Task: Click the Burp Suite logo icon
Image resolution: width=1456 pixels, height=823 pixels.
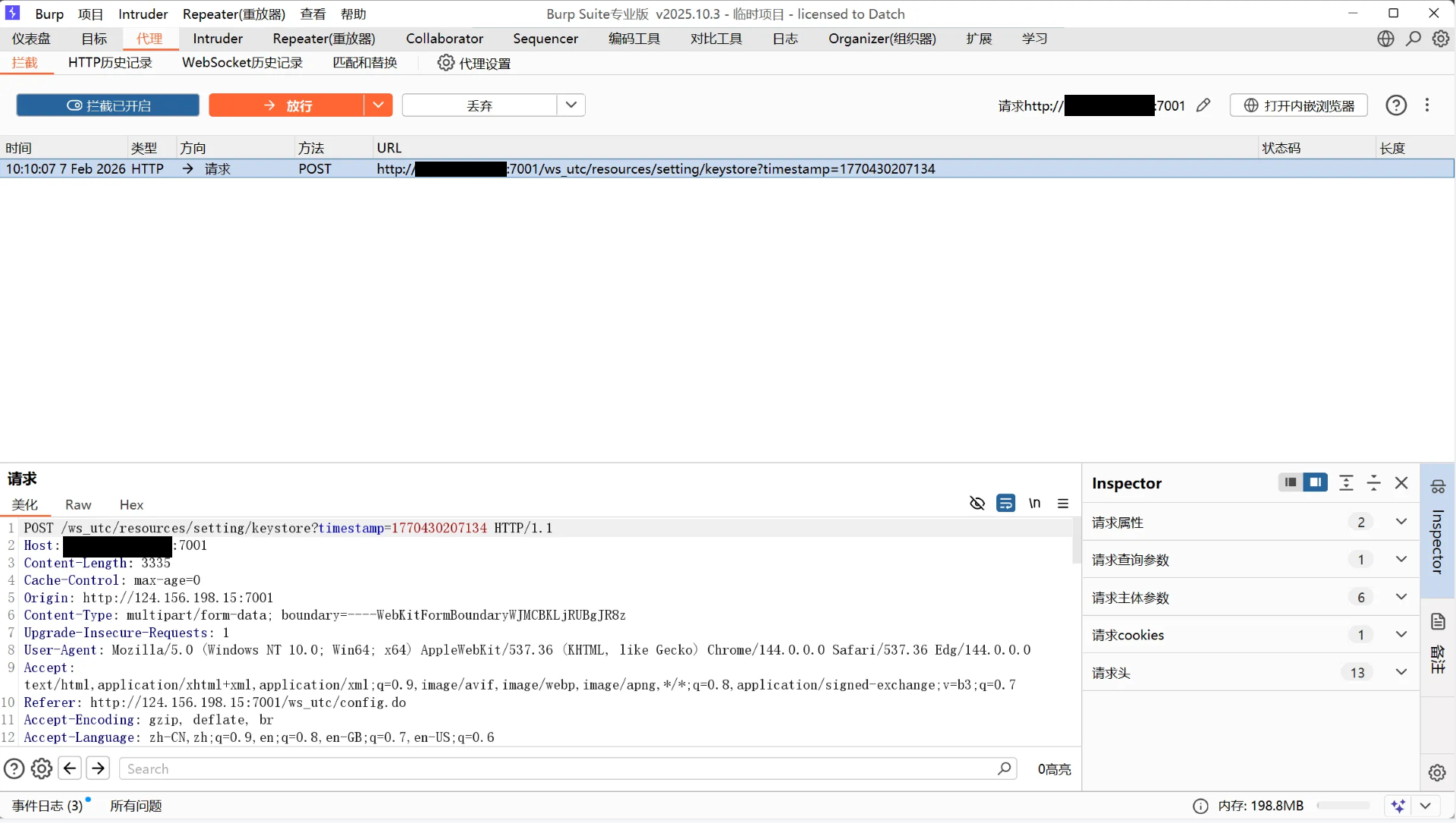Action: point(13,13)
